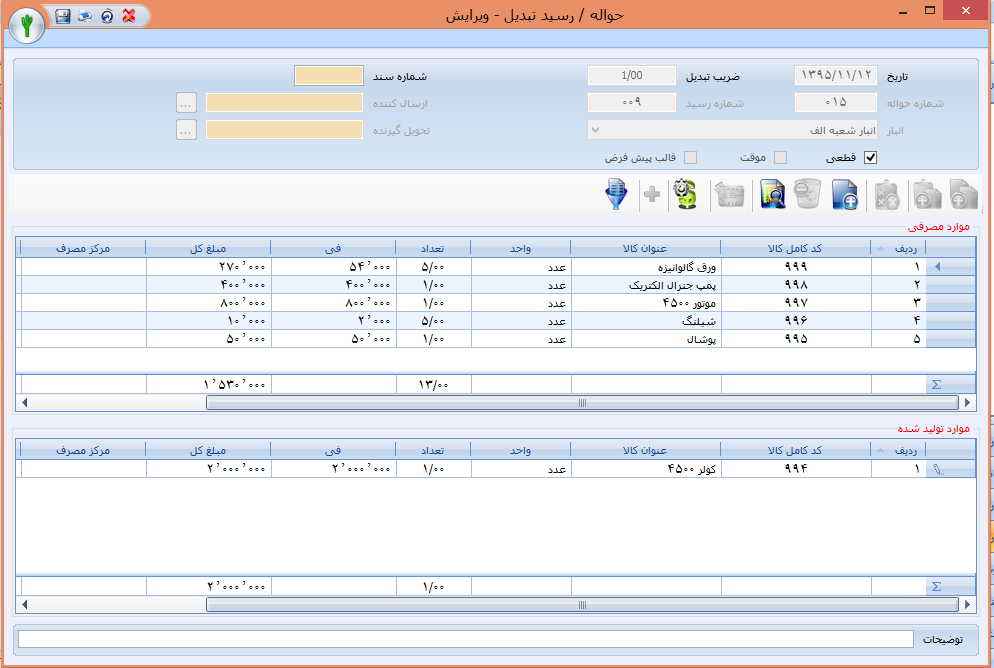Click the left scroll arrow of produced items grid

click(24, 605)
